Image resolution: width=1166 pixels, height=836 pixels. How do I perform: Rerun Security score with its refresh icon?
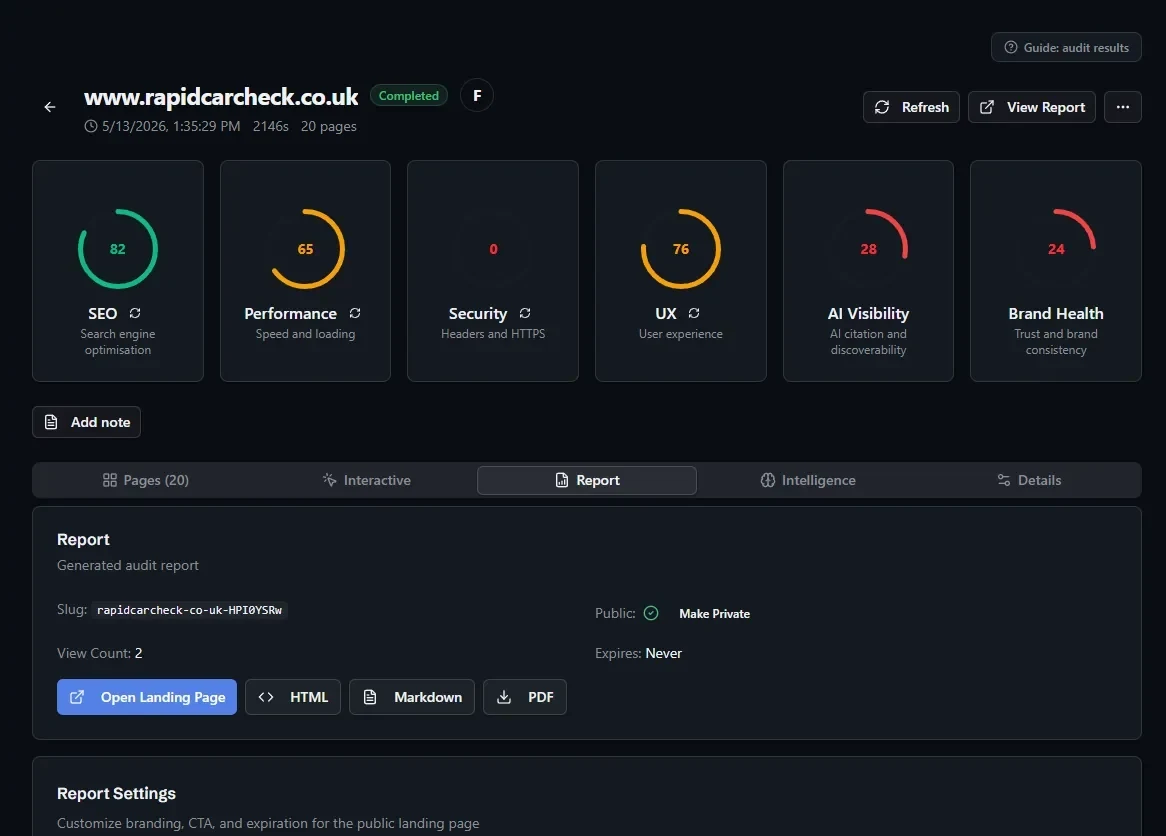coord(525,313)
